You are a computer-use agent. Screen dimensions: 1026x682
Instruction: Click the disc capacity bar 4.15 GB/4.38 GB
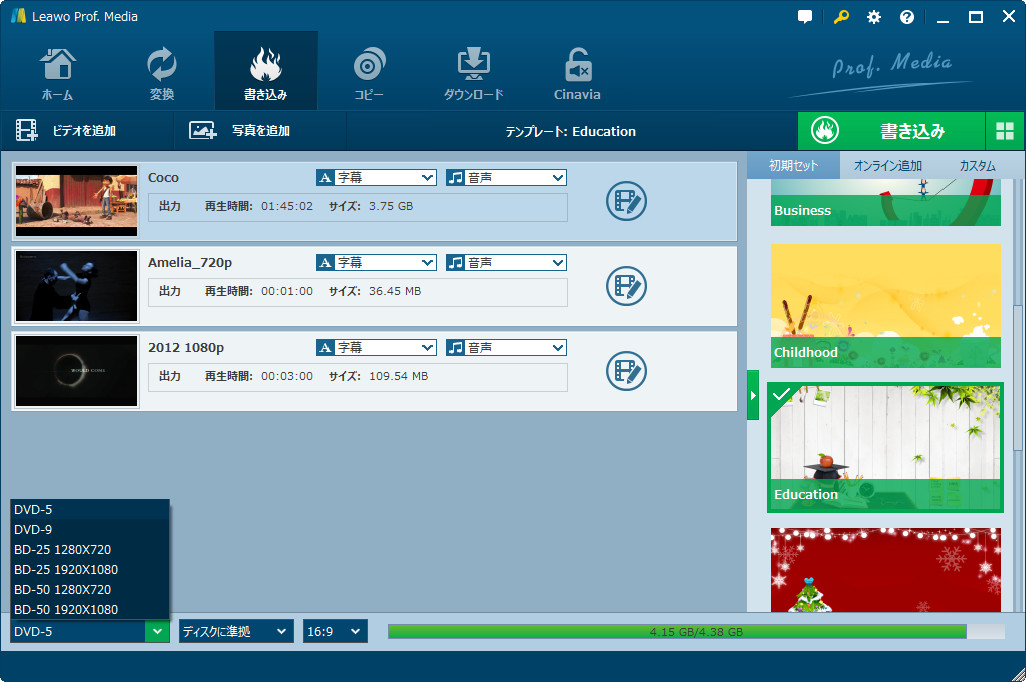click(x=696, y=632)
